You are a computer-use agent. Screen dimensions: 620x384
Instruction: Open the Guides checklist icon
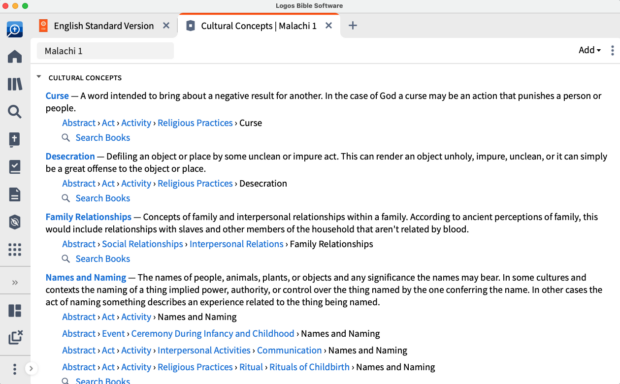coord(15,167)
